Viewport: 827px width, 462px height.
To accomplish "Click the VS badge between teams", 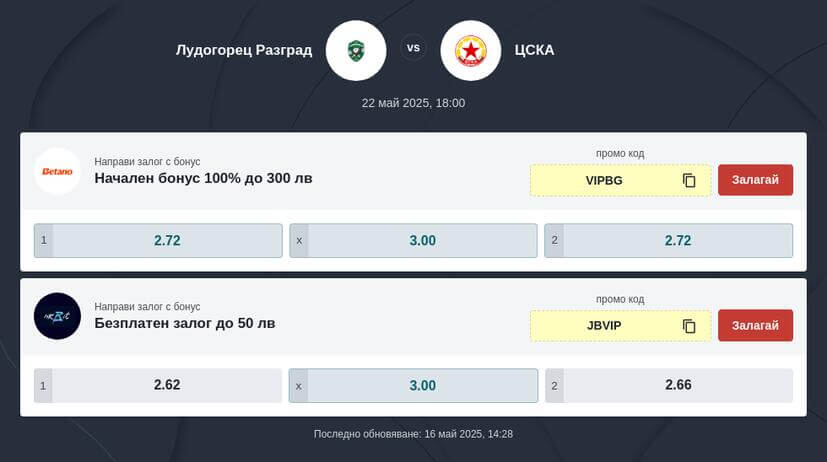I will pyautogui.click(x=414, y=48).
